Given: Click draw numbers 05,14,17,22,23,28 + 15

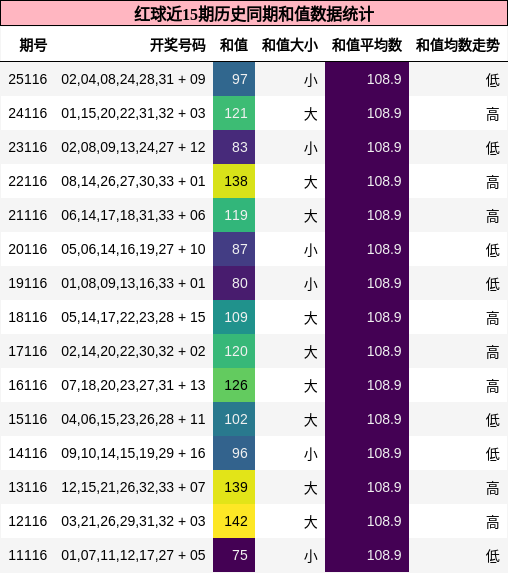Looking at the screenshot, I should [x=133, y=317].
